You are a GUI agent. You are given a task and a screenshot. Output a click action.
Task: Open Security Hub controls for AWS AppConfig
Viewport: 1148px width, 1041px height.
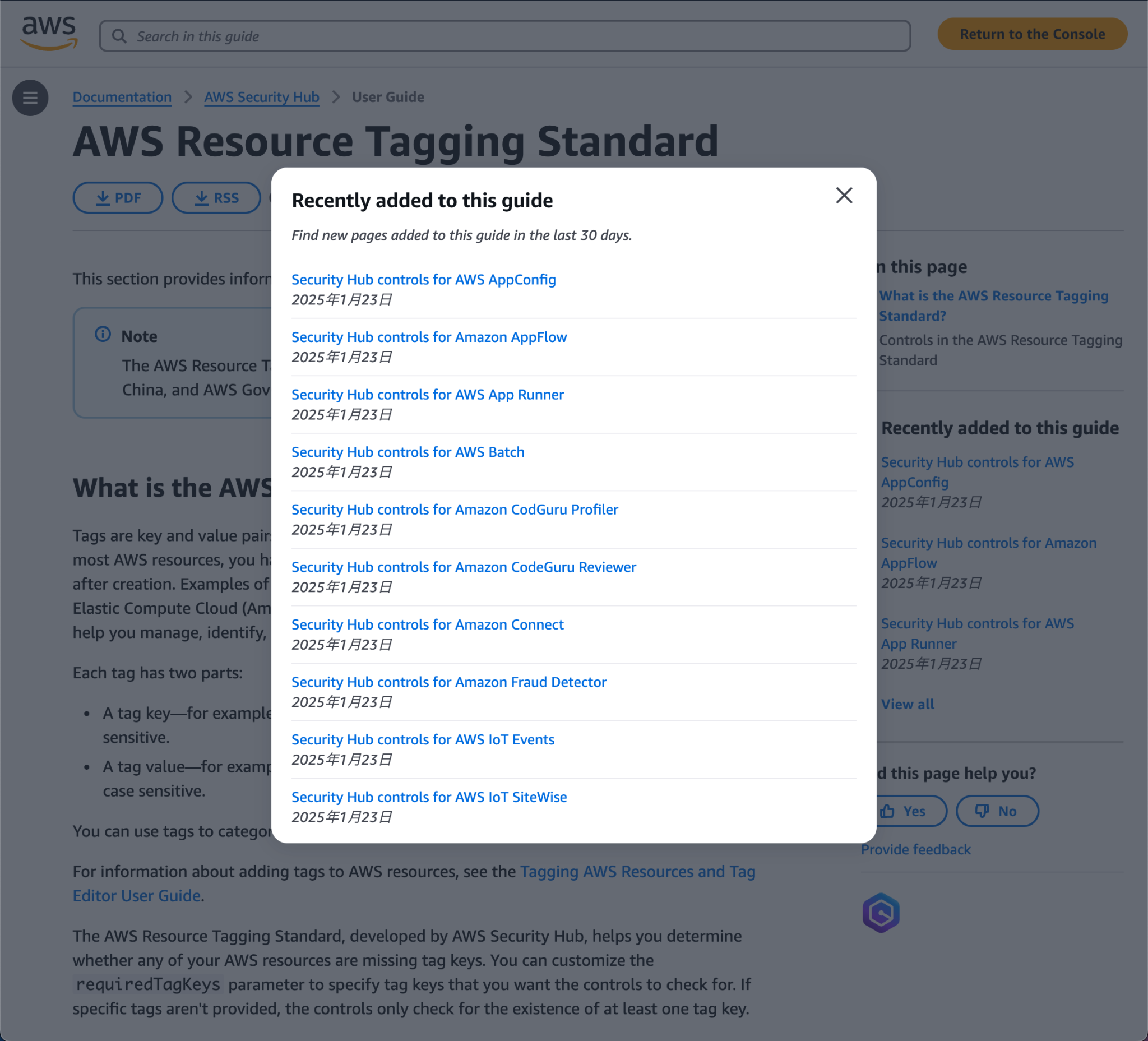424,280
